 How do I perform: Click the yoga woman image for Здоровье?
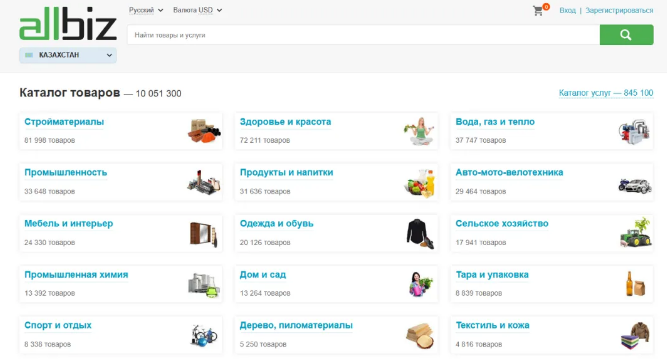pyautogui.click(x=419, y=131)
